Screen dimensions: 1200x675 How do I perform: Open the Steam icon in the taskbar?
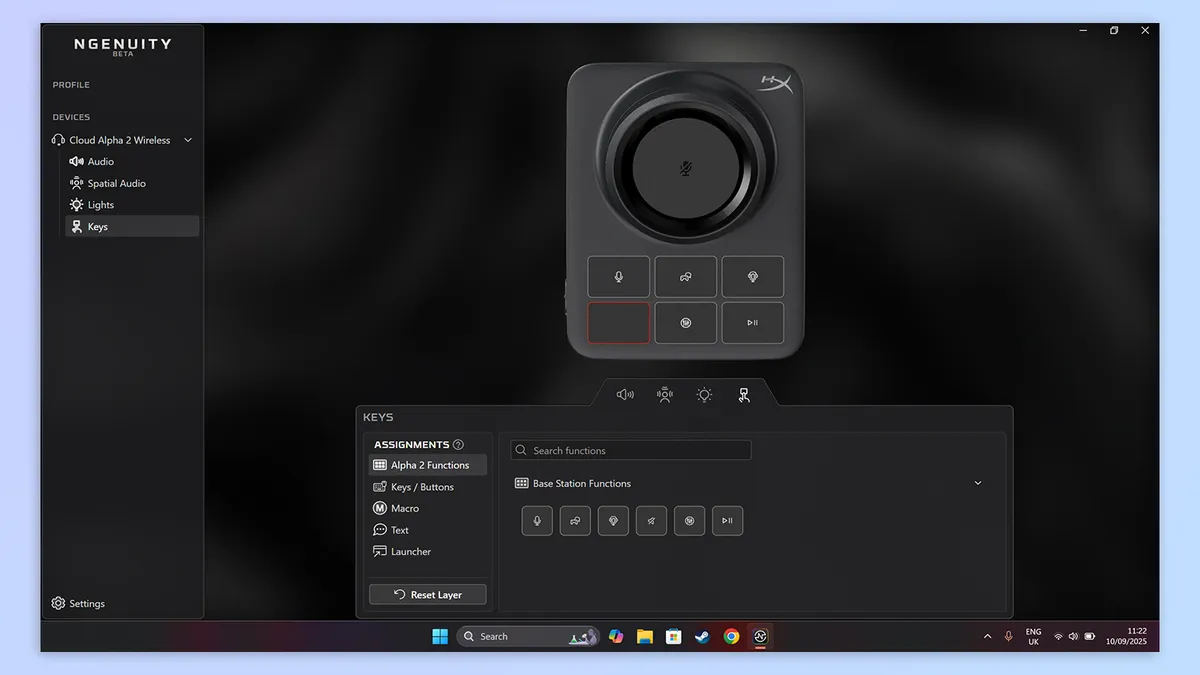pos(702,637)
